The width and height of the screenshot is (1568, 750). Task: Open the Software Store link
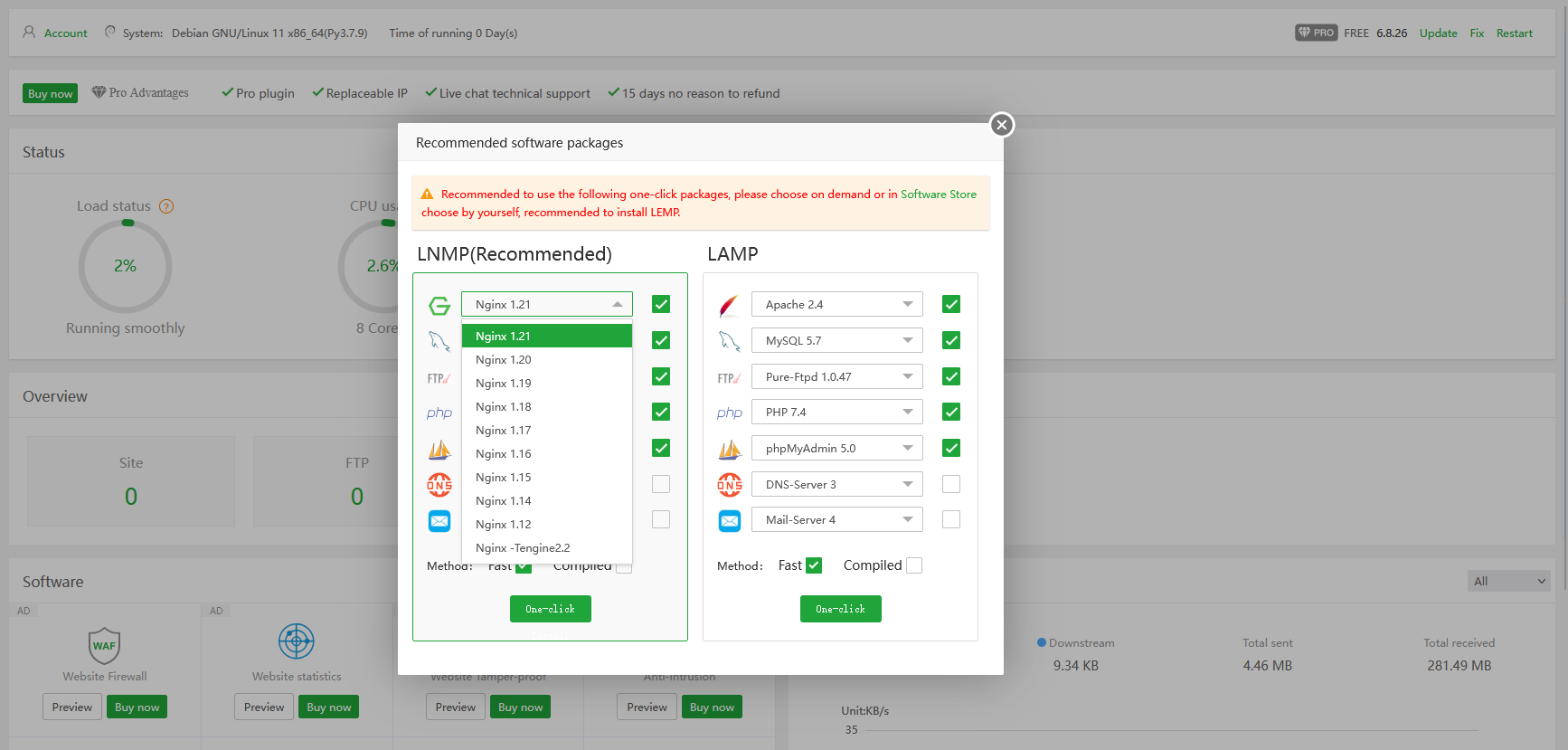(x=938, y=195)
